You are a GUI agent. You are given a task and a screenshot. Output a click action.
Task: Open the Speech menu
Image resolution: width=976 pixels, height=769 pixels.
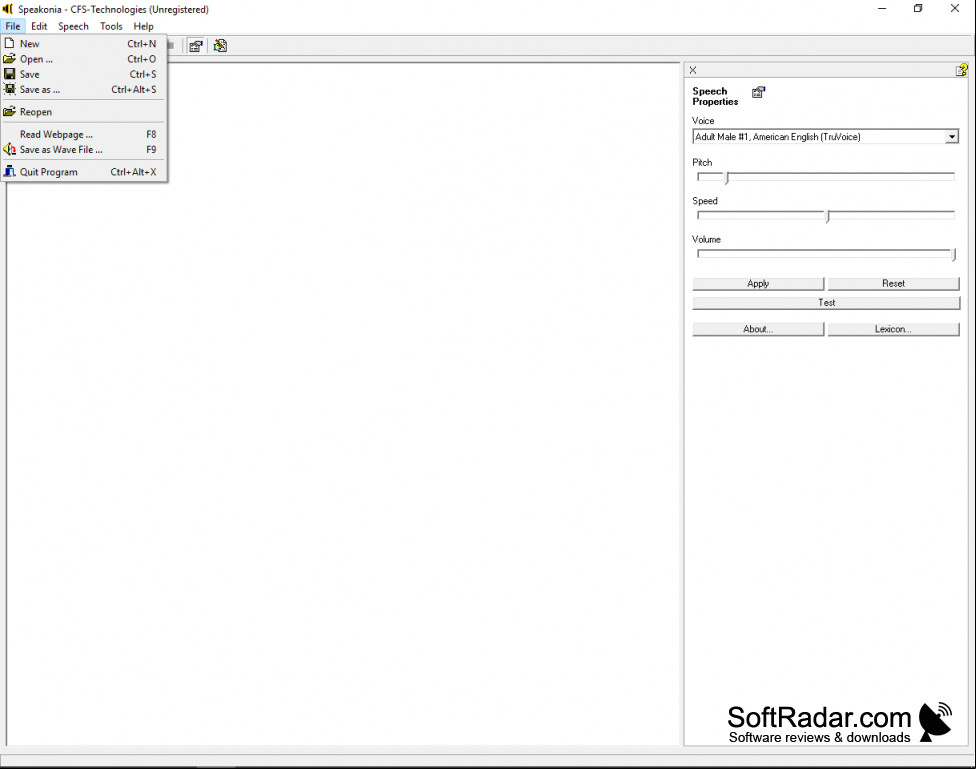(x=73, y=26)
